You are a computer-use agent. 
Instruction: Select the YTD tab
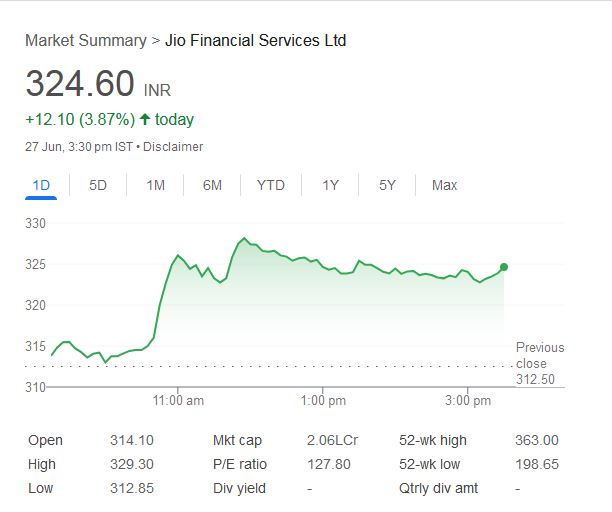coord(270,185)
